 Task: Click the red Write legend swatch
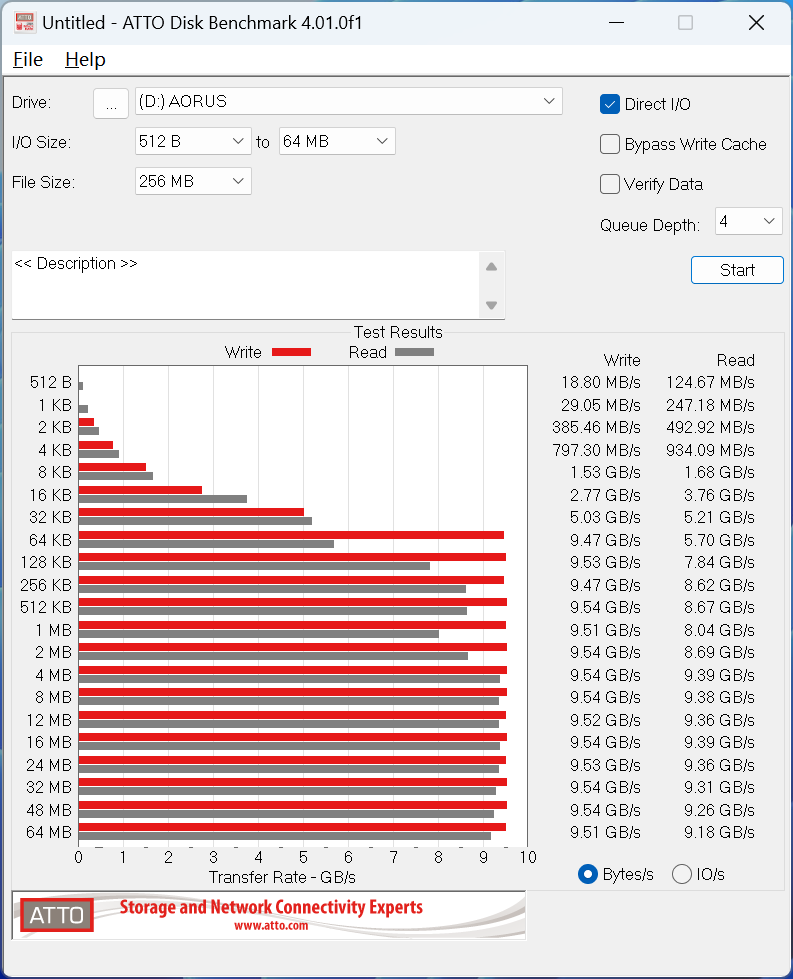[x=291, y=352]
